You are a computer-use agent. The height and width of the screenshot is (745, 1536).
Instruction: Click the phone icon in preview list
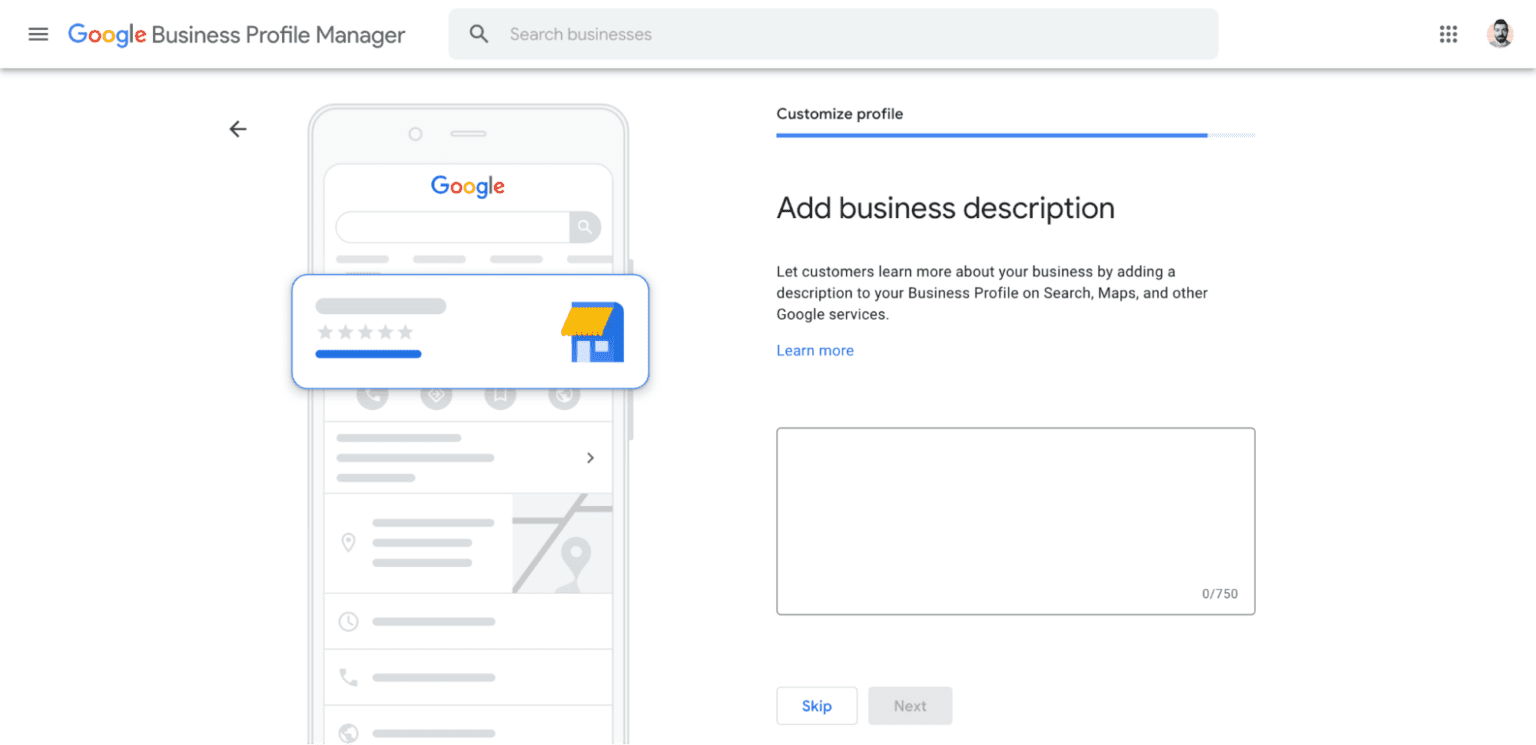(348, 678)
